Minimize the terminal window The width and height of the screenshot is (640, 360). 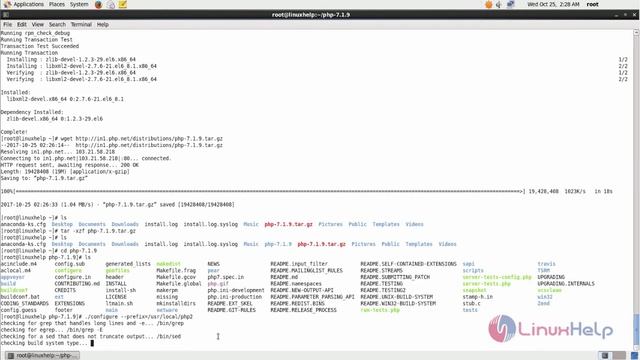point(616,15)
